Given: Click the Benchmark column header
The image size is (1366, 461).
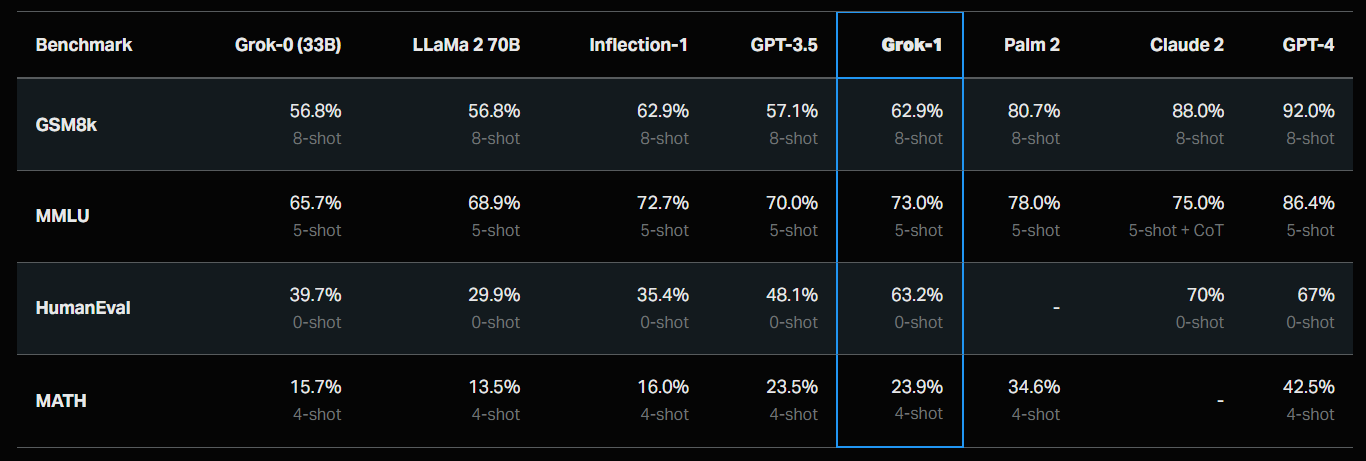Looking at the screenshot, I should pos(84,45).
